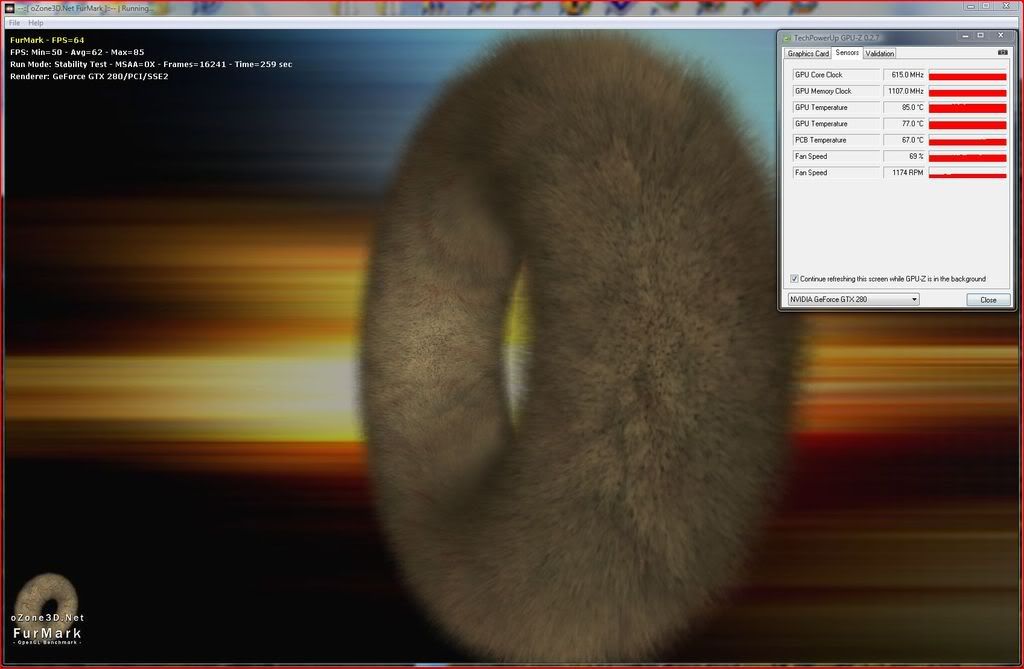Image resolution: width=1024 pixels, height=669 pixels.
Task: Click the 1174 RPM Fan Speed graph
Action: [x=967, y=173]
